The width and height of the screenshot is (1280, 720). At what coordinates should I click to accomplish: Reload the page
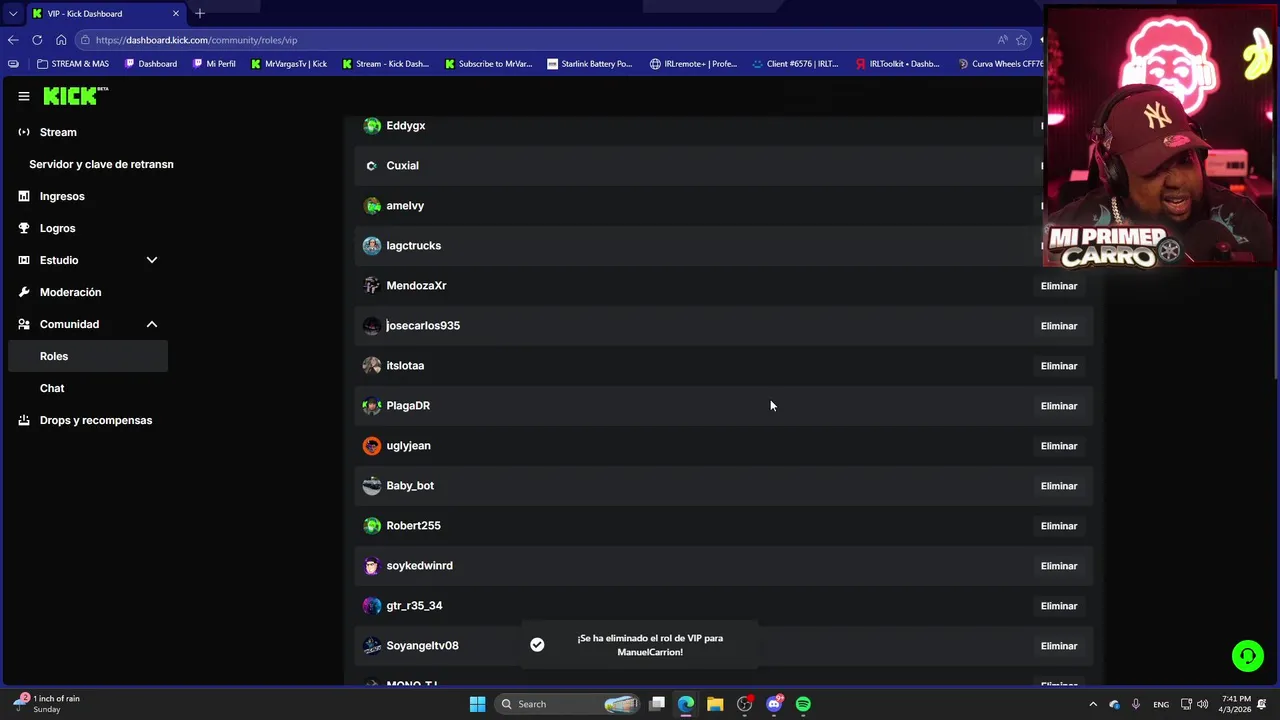pos(37,40)
